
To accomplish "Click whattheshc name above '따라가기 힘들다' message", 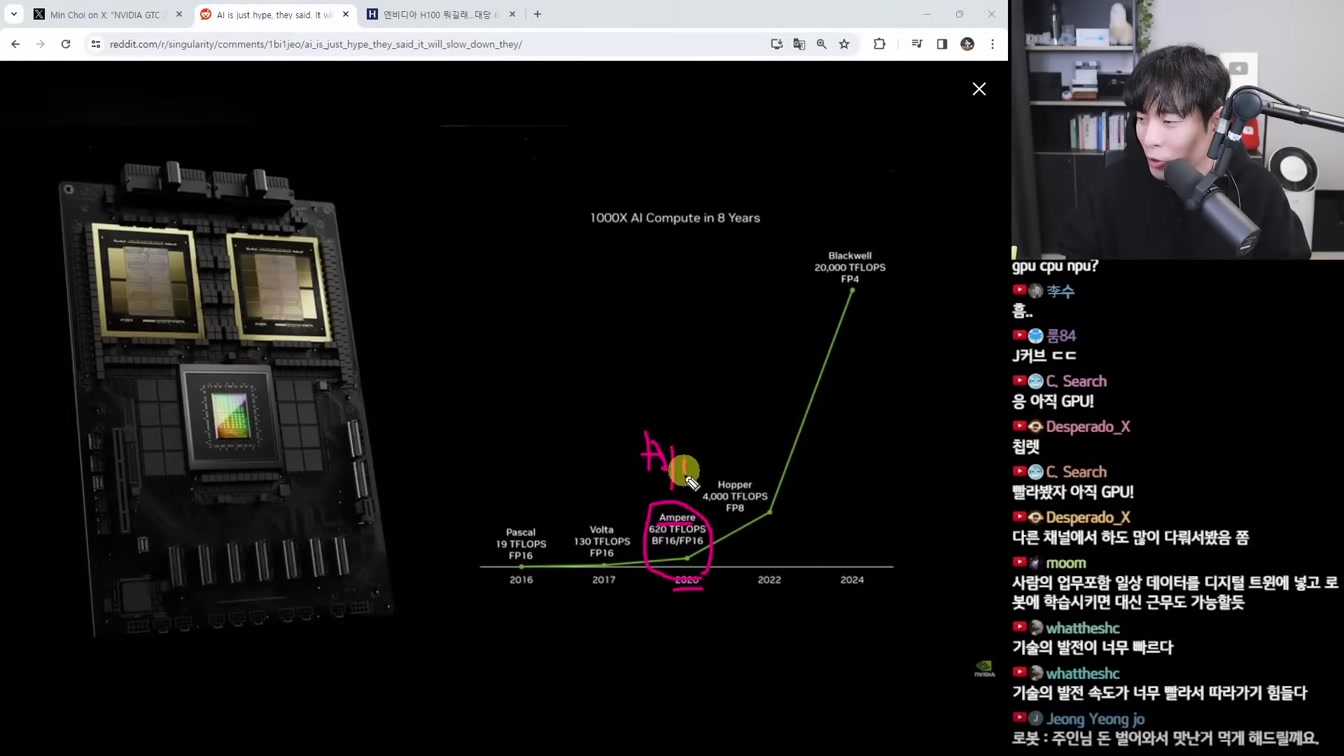I will 1083,674.
